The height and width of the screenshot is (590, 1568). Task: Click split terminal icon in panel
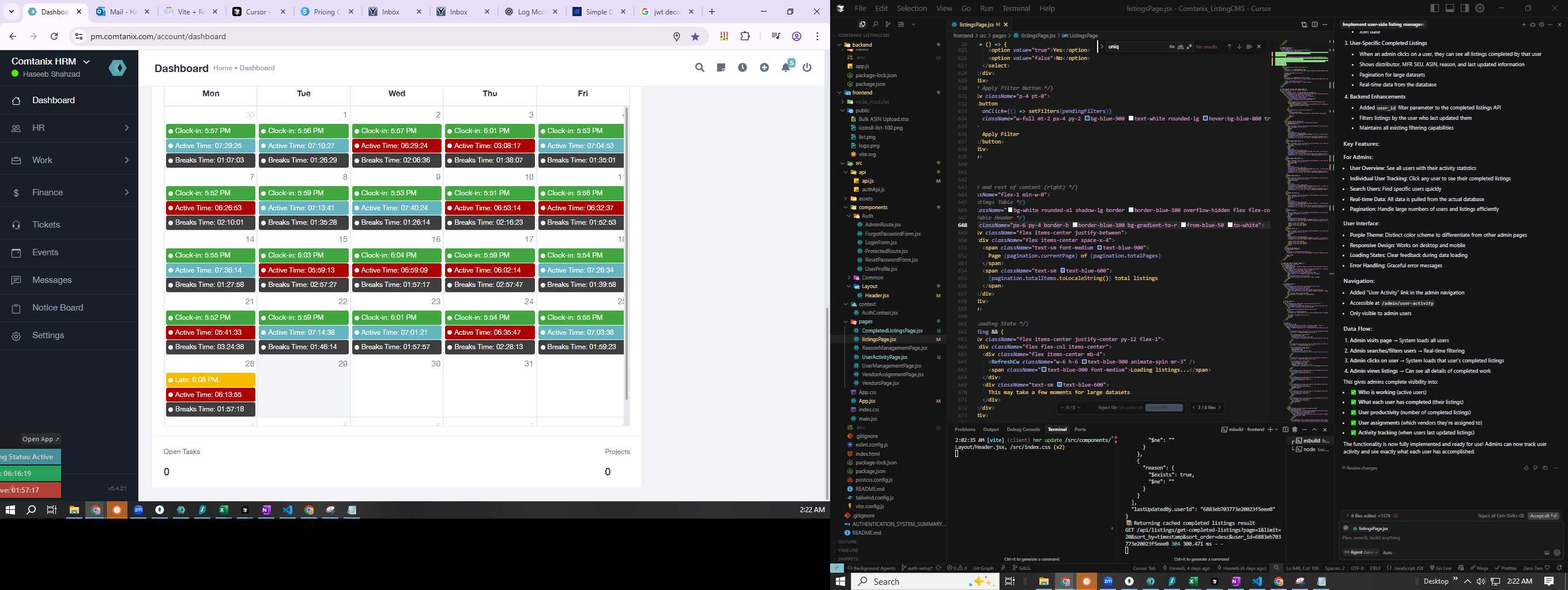tap(1285, 429)
